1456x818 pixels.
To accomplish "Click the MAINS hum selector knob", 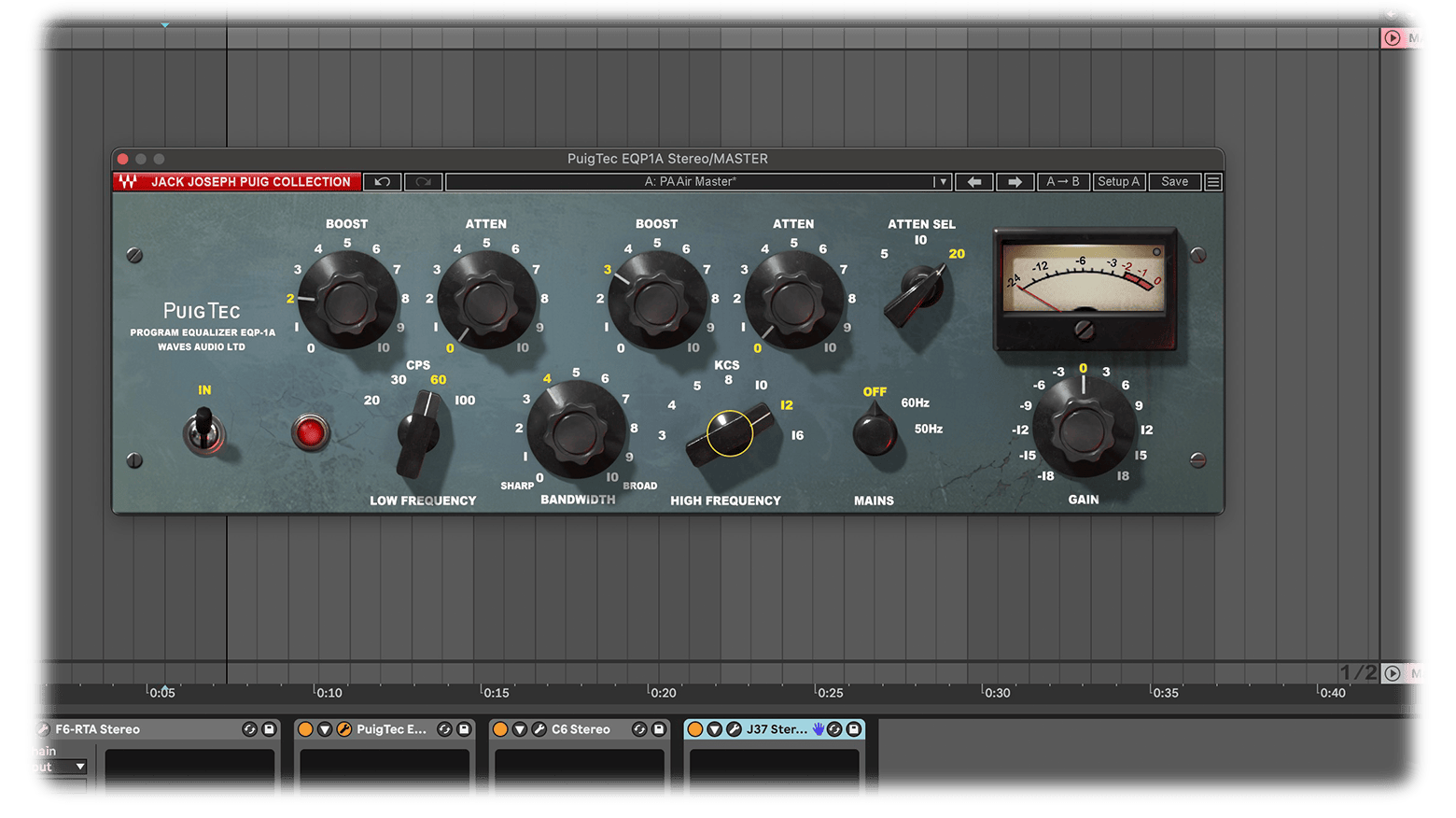I will (875, 430).
